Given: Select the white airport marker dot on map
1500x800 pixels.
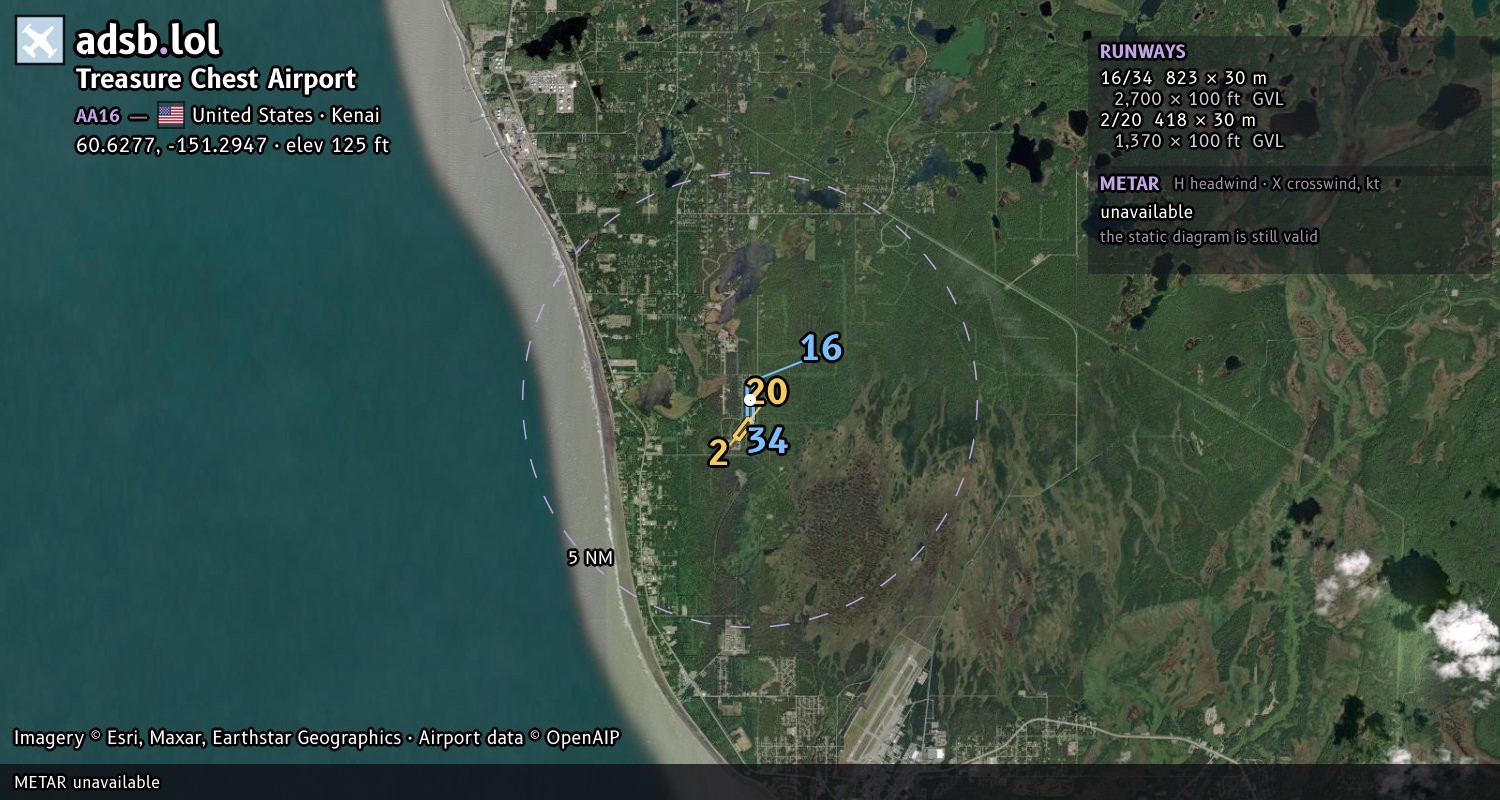Looking at the screenshot, I should coord(750,400).
